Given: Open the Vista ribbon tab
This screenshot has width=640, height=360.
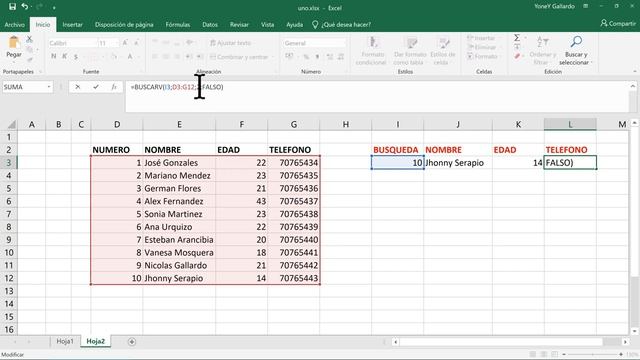Looking at the screenshot, I should tap(267, 24).
